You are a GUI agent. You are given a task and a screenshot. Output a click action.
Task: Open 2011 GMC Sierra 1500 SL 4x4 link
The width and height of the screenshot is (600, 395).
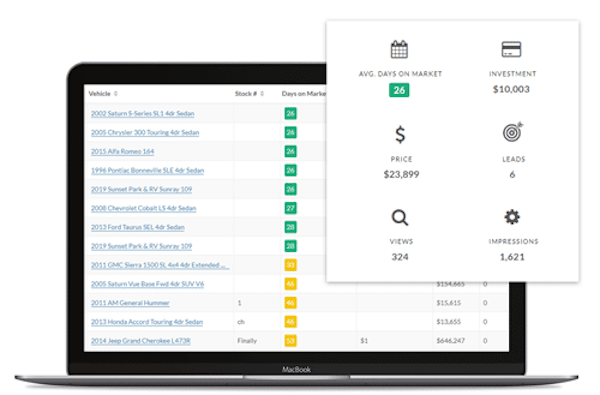(x=160, y=265)
